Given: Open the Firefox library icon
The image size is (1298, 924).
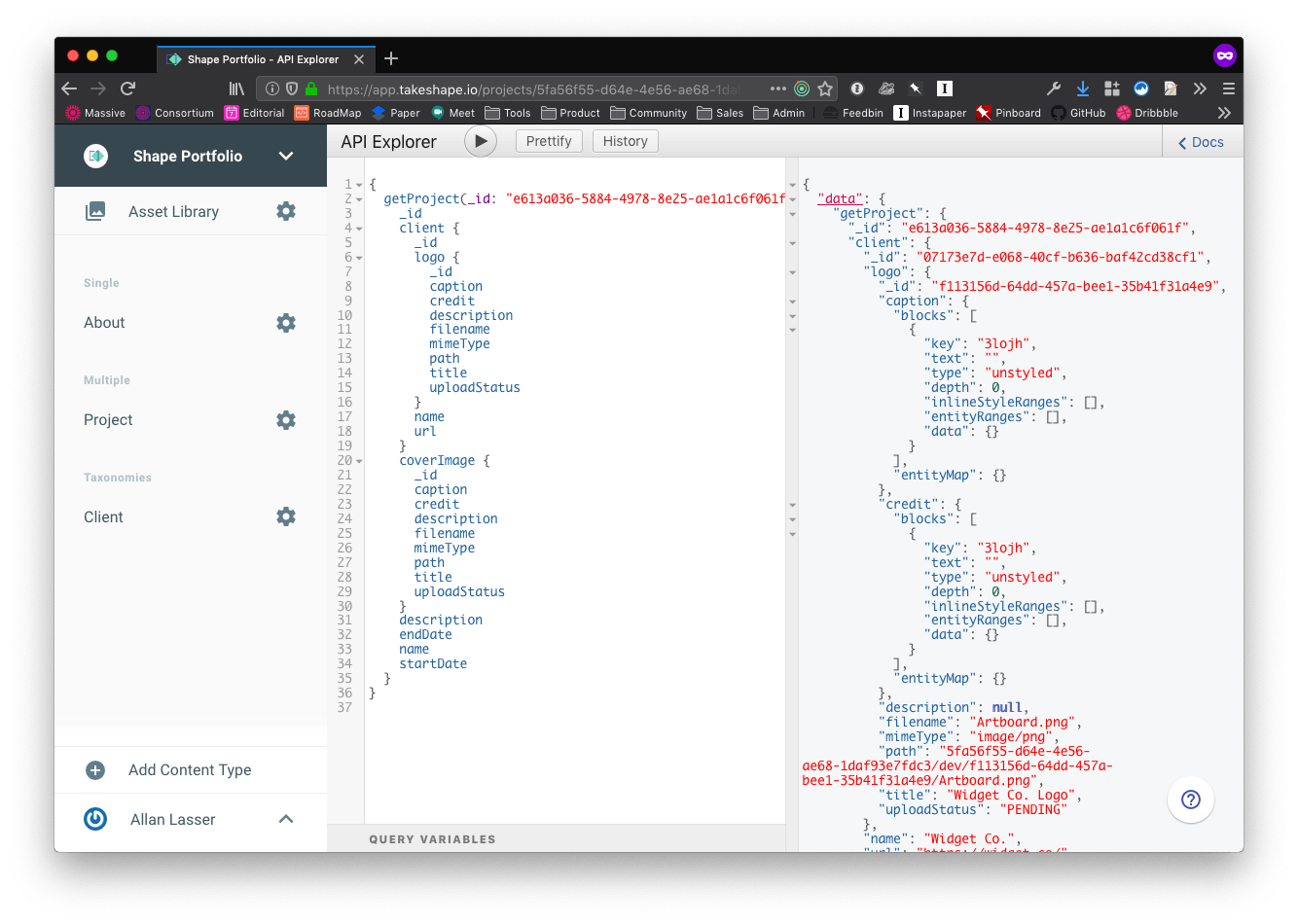Looking at the screenshot, I should click(x=236, y=89).
